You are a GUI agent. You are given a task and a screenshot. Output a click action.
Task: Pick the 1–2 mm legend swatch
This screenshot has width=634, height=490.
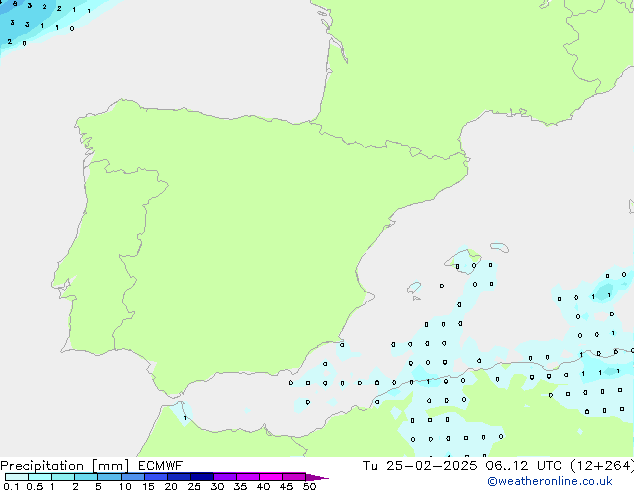[x=63, y=477]
